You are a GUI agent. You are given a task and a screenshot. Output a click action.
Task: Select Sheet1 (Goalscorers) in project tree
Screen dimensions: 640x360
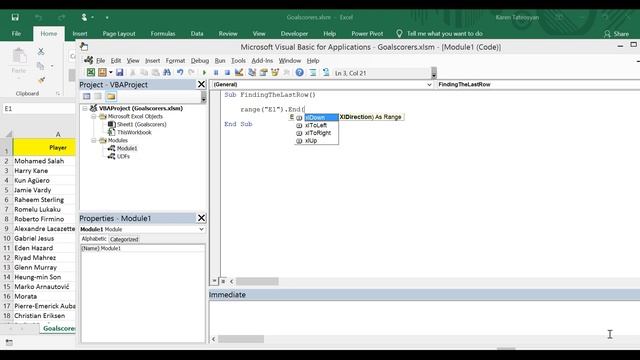click(141, 124)
